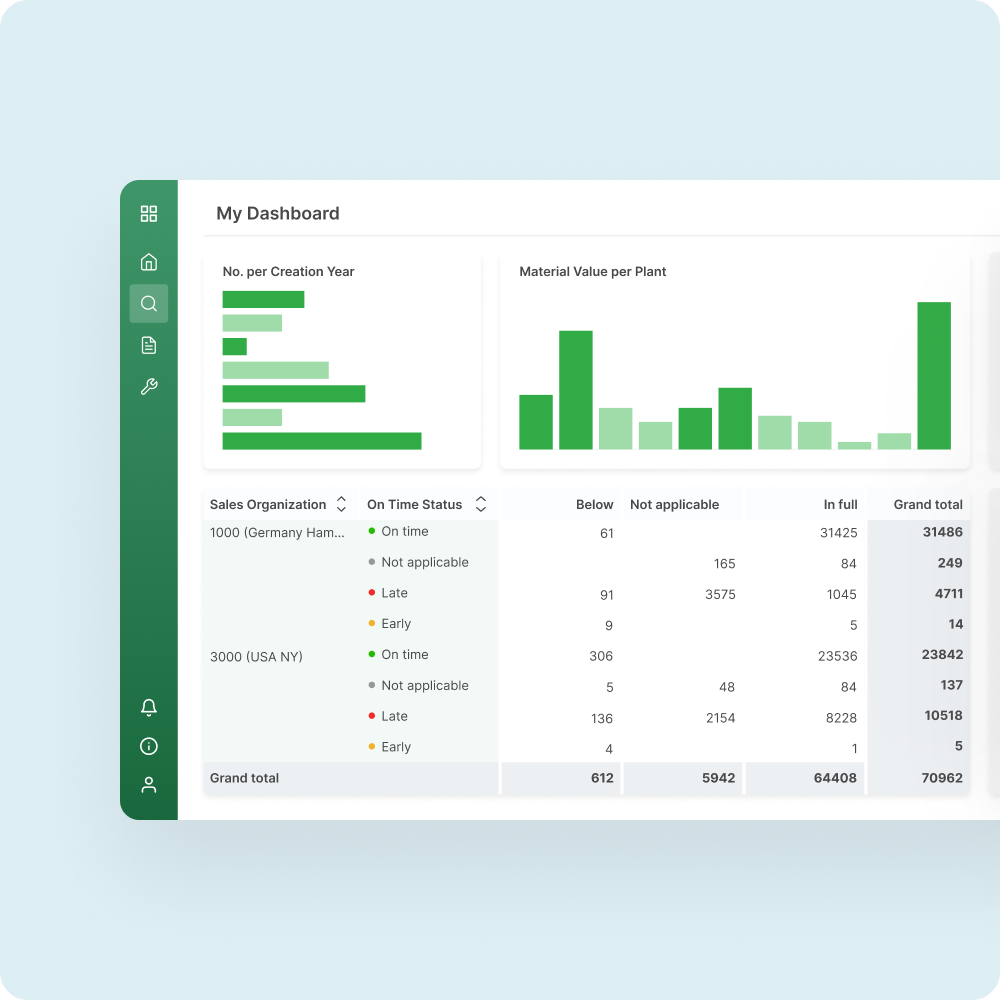Click the value 1045 in In full column

point(842,594)
